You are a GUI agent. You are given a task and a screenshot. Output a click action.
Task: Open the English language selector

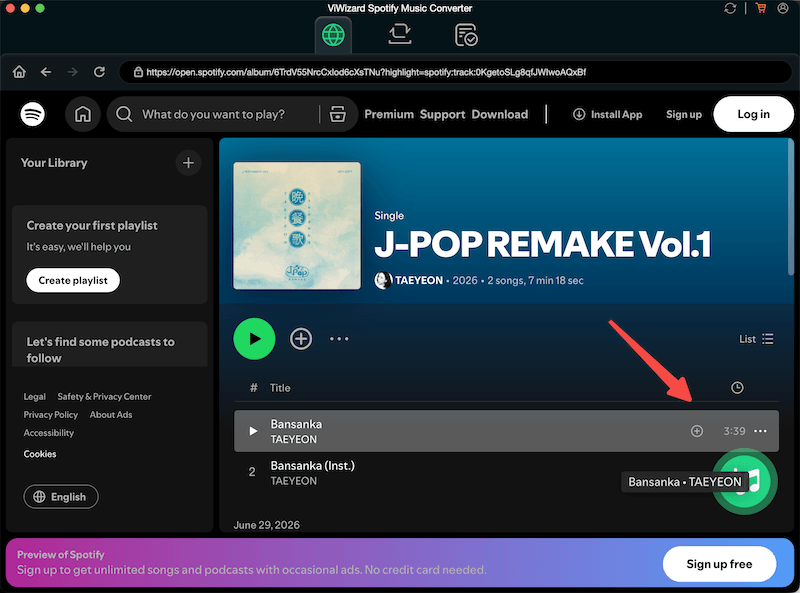(61, 497)
